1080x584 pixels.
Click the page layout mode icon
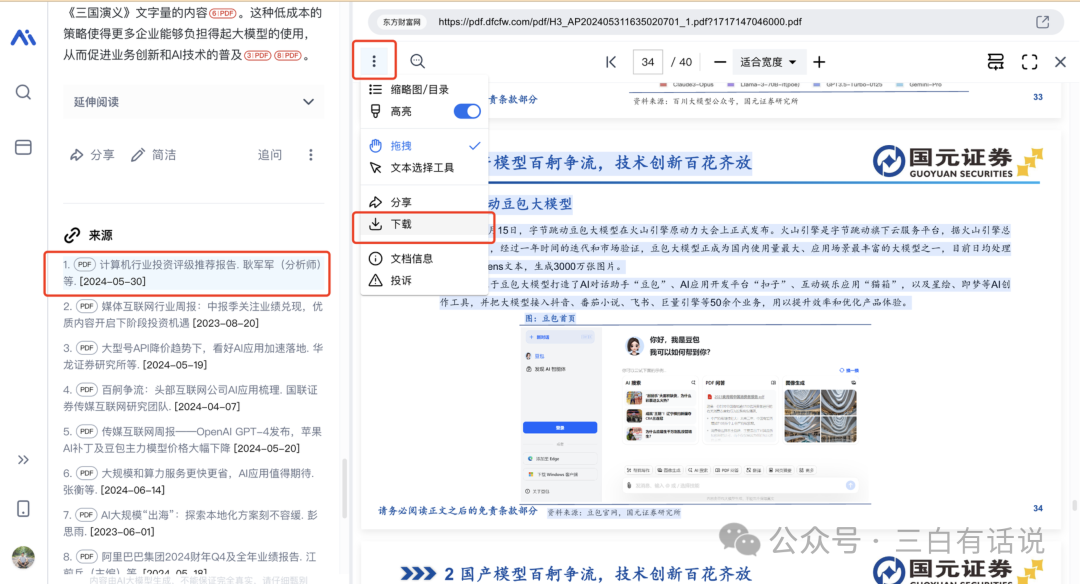995,62
